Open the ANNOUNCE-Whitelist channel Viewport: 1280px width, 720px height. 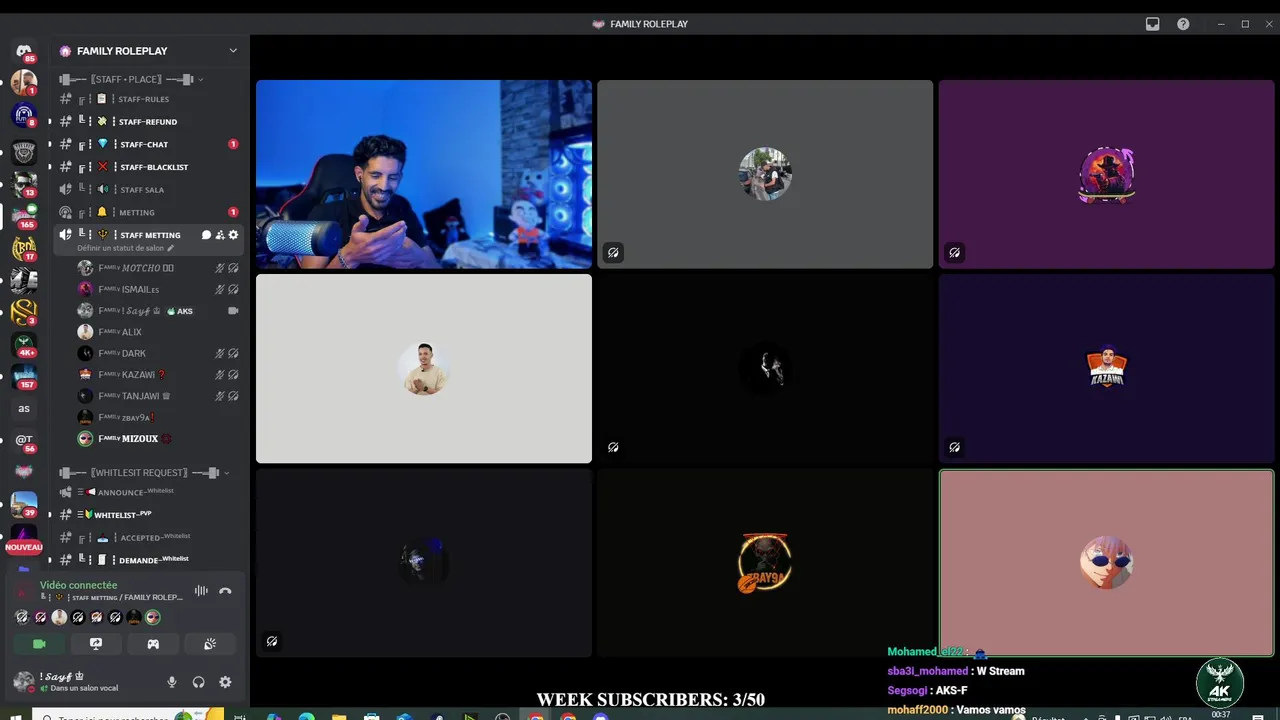(x=148, y=492)
